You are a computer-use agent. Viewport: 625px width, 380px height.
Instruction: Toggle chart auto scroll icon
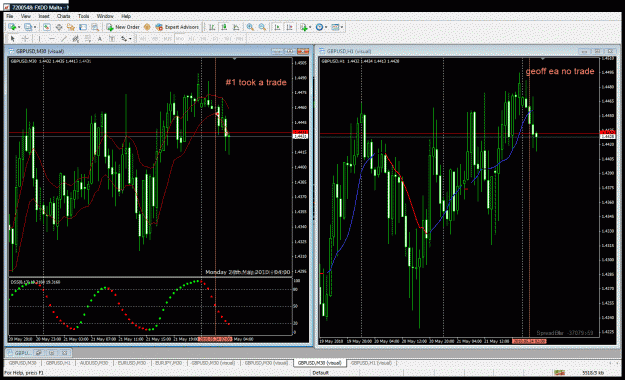pyautogui.click(x=277, y=27)
